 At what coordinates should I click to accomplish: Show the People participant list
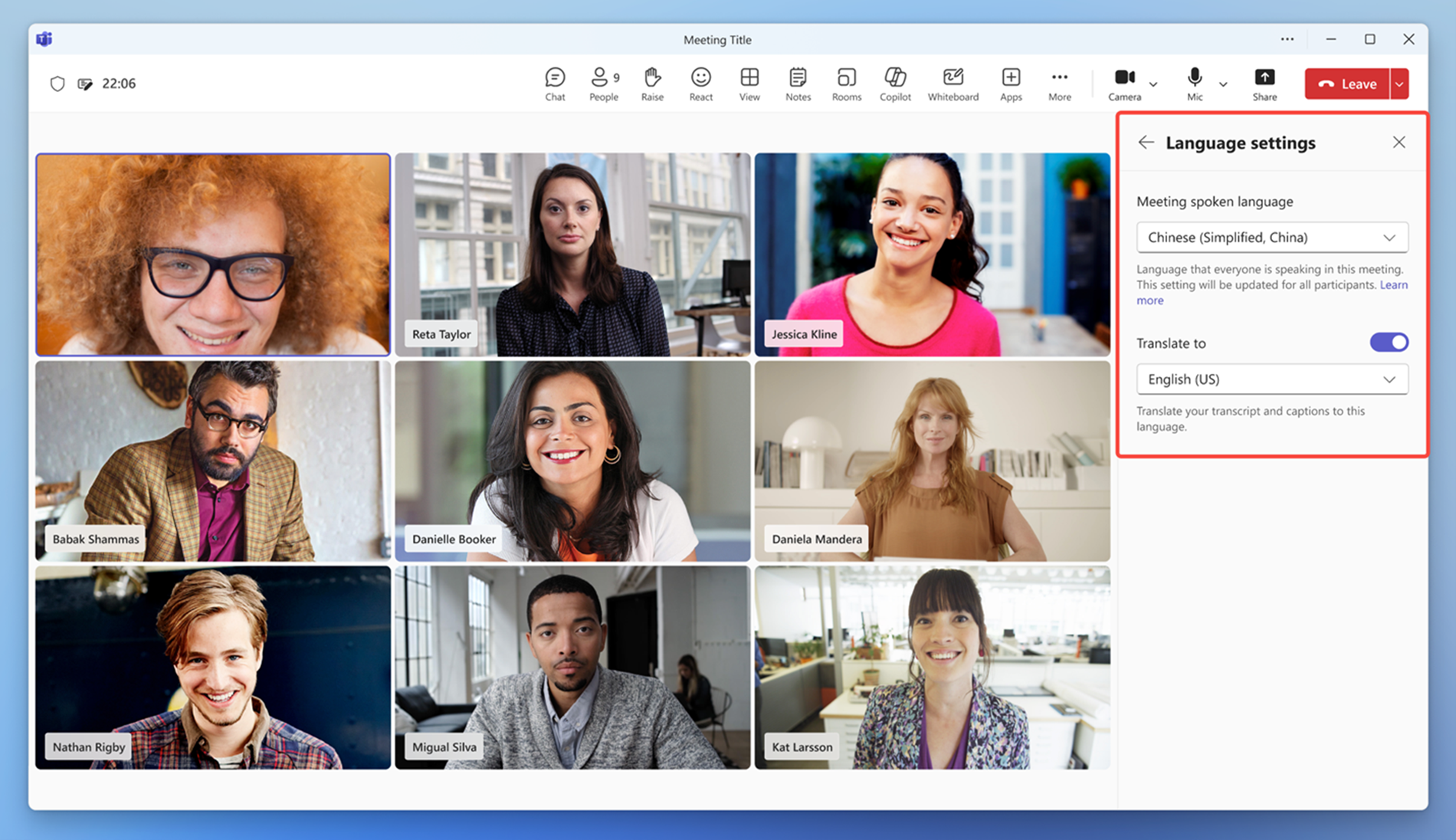[603, 84]
